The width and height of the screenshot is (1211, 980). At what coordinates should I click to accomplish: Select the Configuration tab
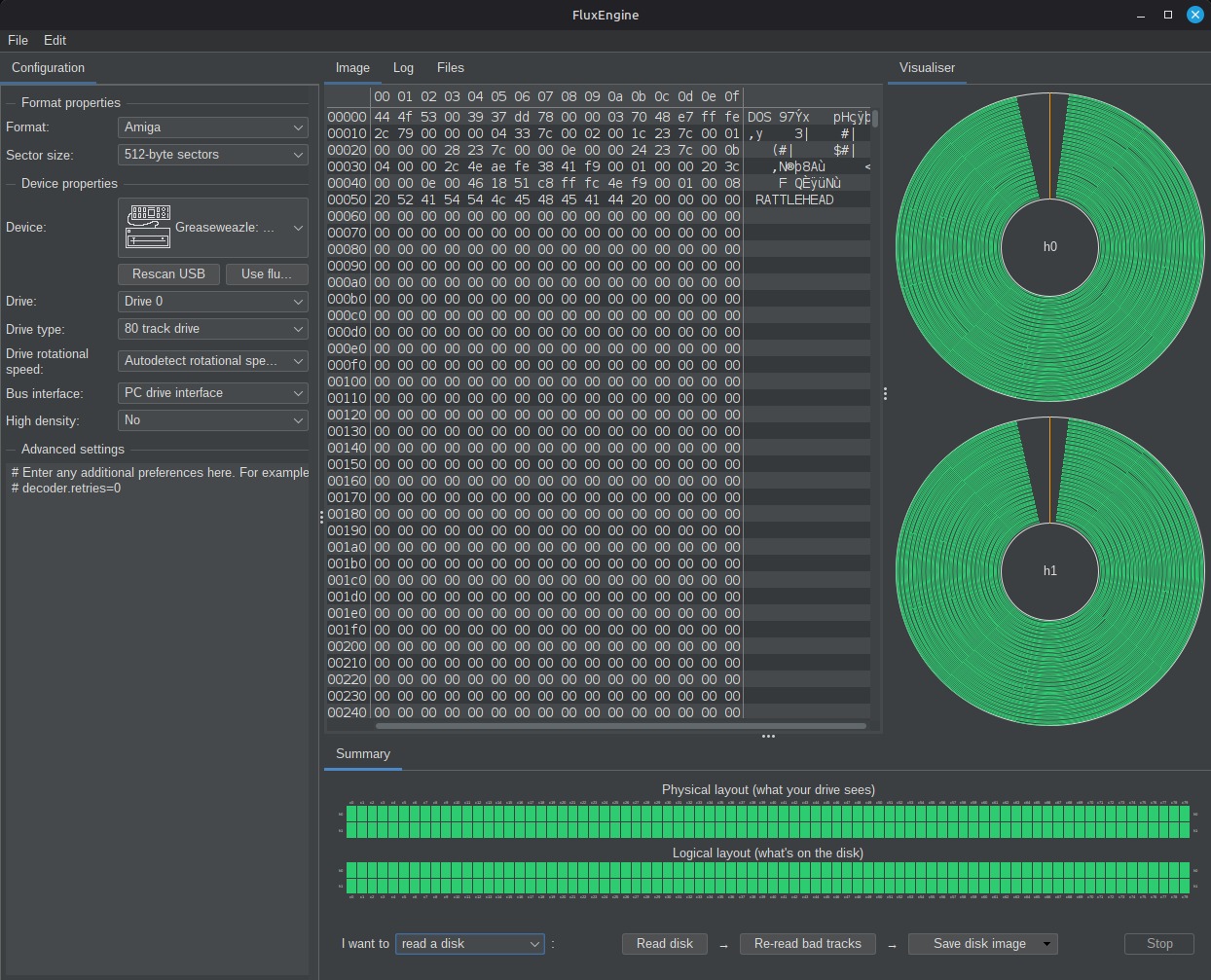pyautogui.click(x=48, y=68)
